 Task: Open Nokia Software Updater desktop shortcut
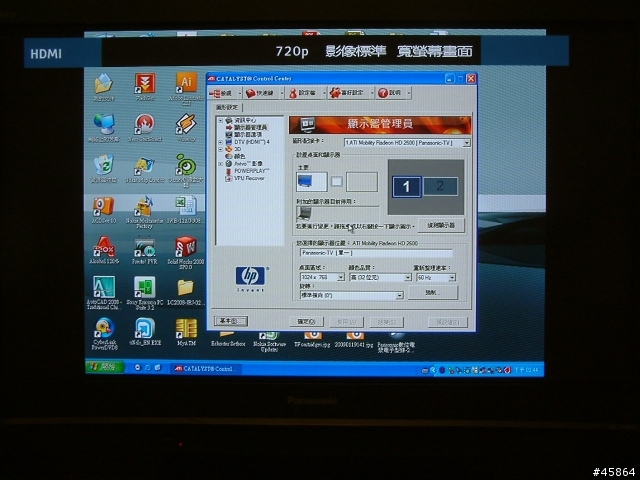(x=269, y=341)
